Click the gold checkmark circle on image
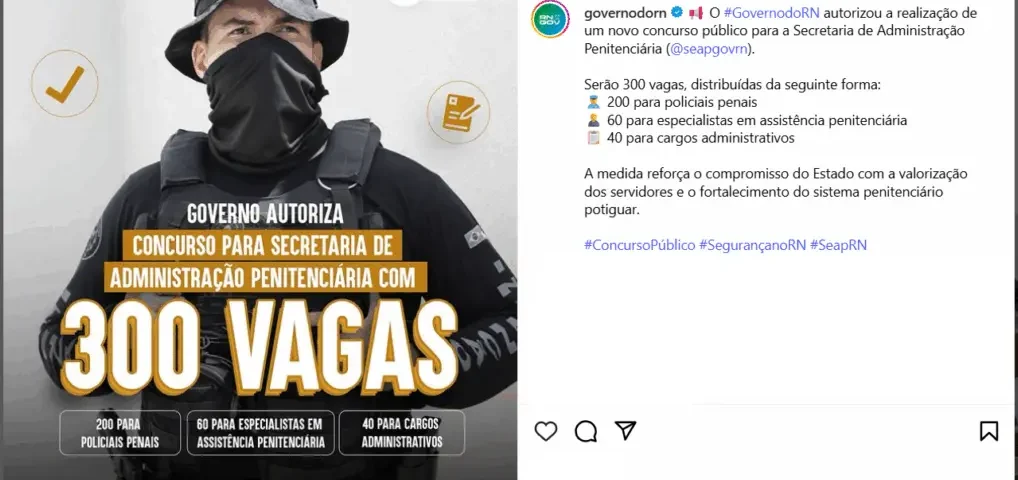Screen dimensions: 1018x480 tap(65, 84)
